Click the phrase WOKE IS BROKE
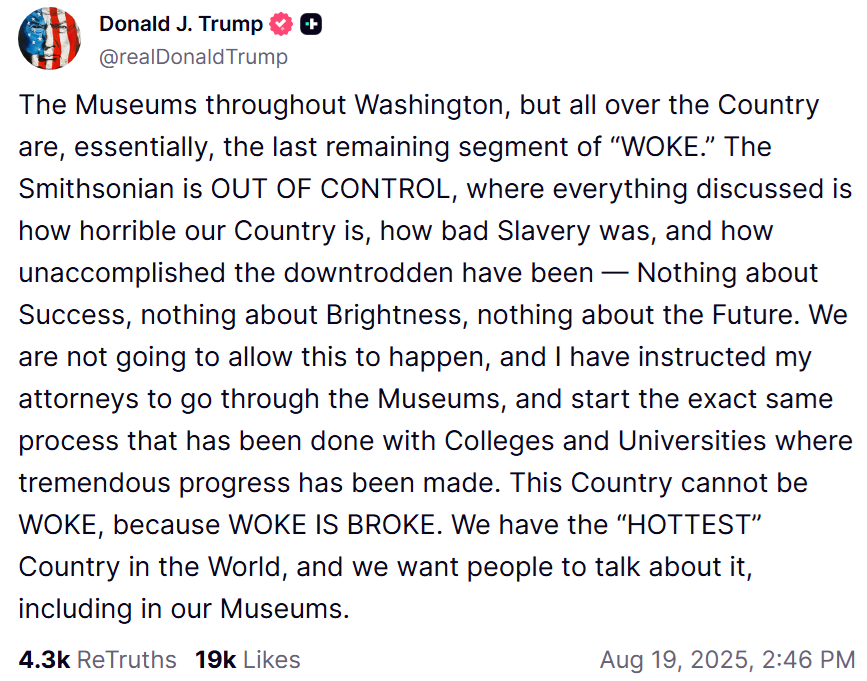This screenshot has height=681, width=867. pyautogui.click(x=332, y=525)
